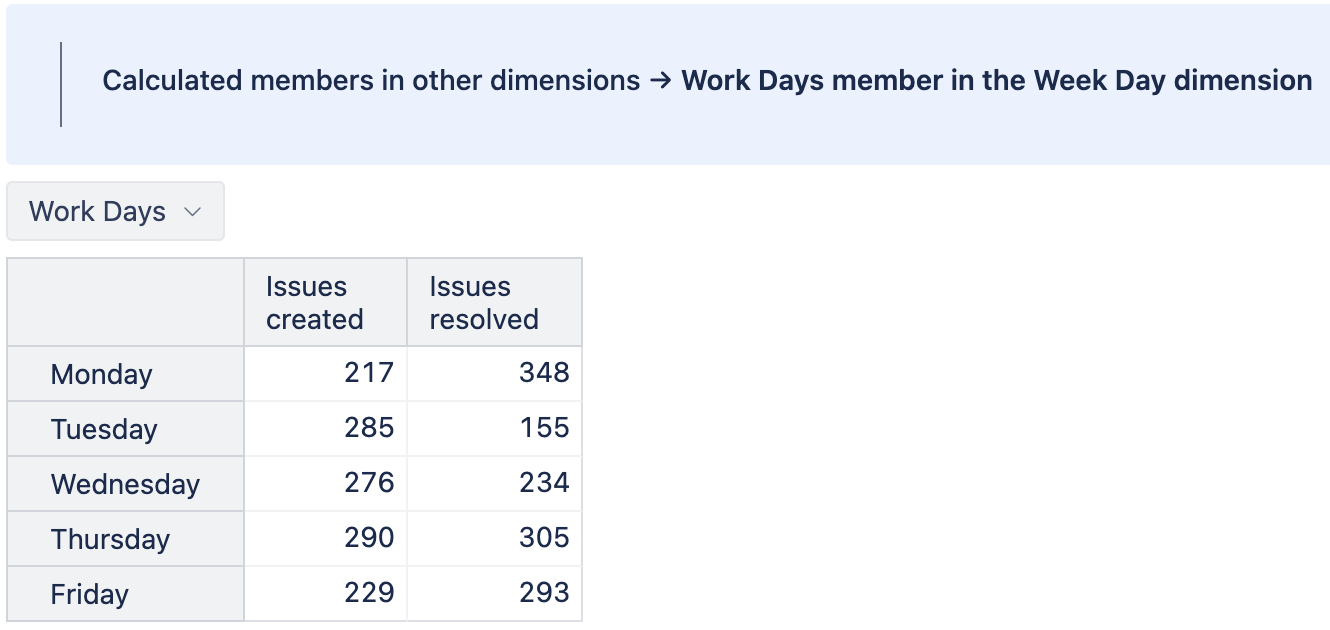Click Thursday's Issues resolved value 305
Viewport: 1330px width, 630px height.
click(x=544, y=538)
